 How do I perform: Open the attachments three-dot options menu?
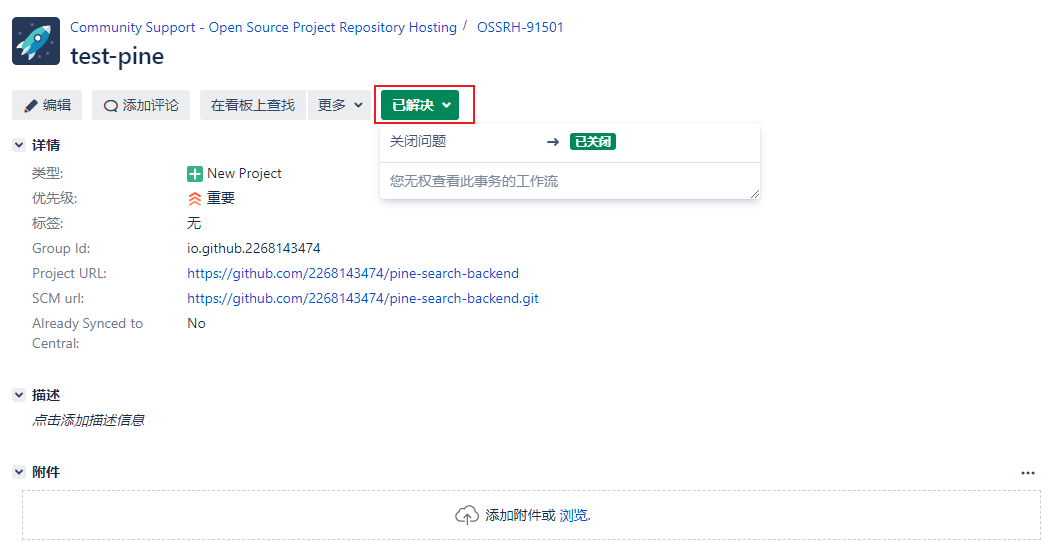[x=1028, y=473]
